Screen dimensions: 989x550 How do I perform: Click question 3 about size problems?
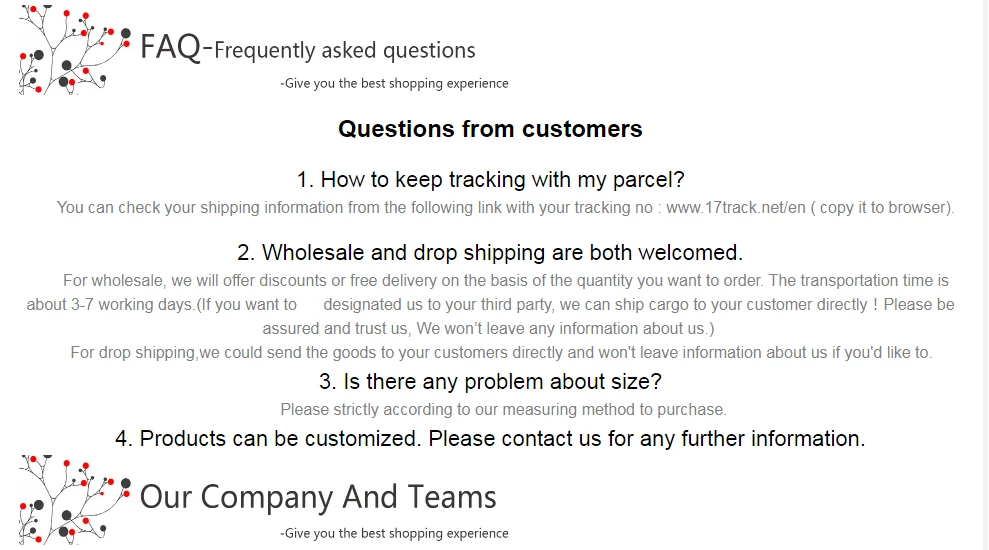pos(490,382)
